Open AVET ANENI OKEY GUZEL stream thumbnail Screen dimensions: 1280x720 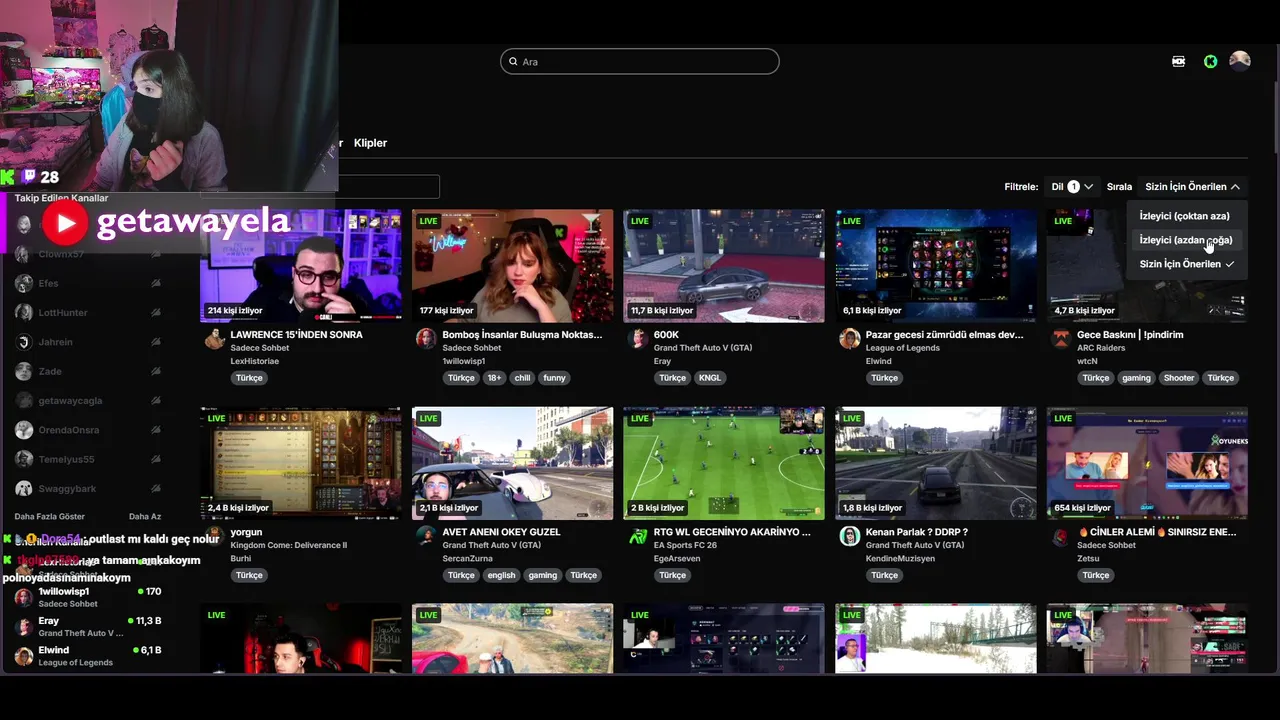(x=513, y=463)
